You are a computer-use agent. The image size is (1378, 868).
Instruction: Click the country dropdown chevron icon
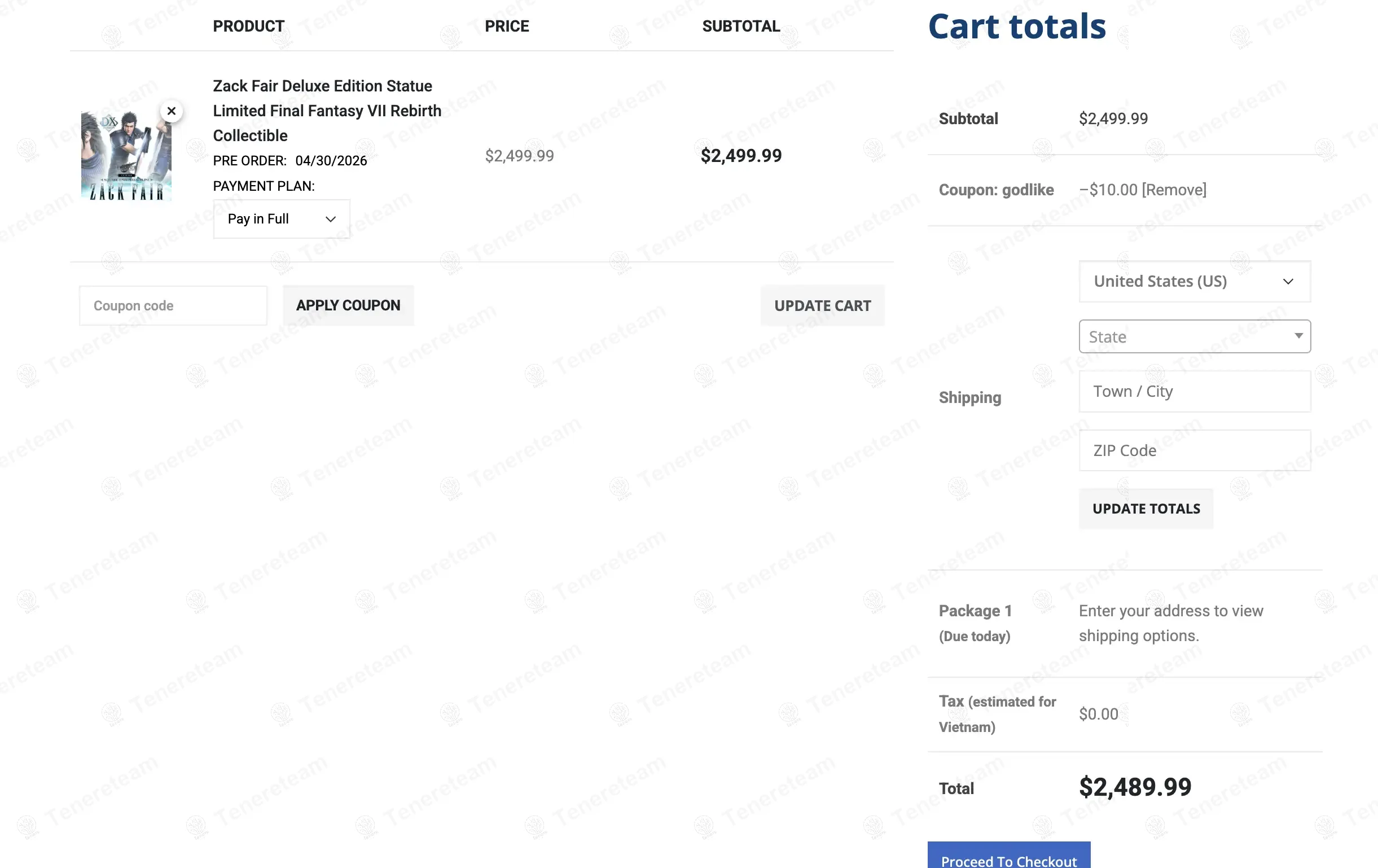[1288, 282]
